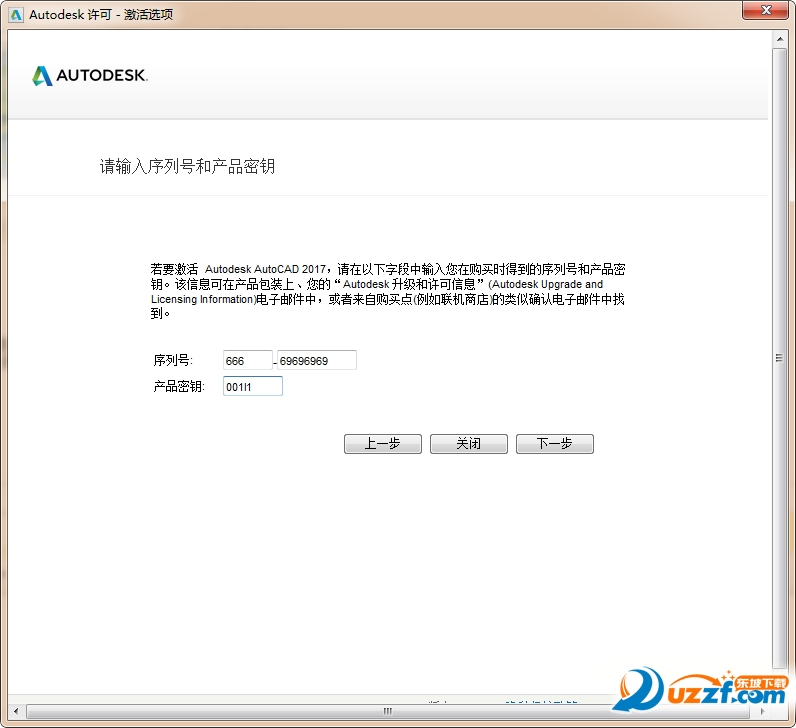Focus the serial number field containing 666
The image size is (796, 728).
248,360
